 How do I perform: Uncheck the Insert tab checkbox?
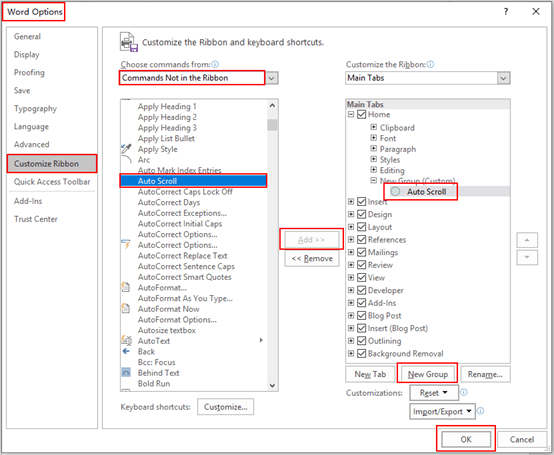pos(361,202)
